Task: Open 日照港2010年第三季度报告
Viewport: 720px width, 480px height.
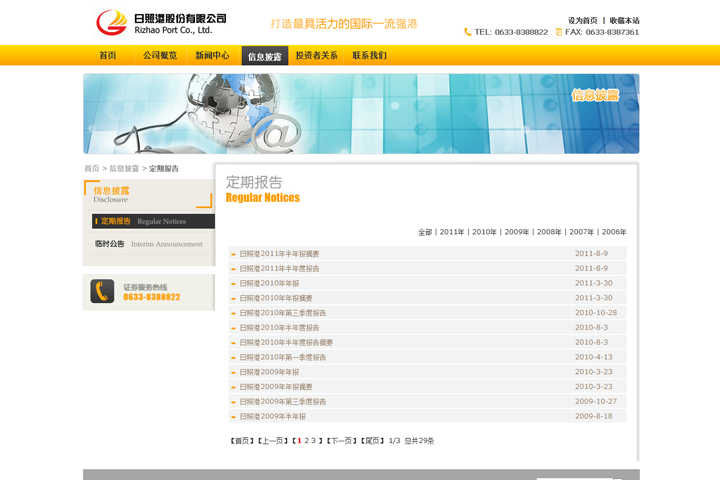Action: point(282,313)
